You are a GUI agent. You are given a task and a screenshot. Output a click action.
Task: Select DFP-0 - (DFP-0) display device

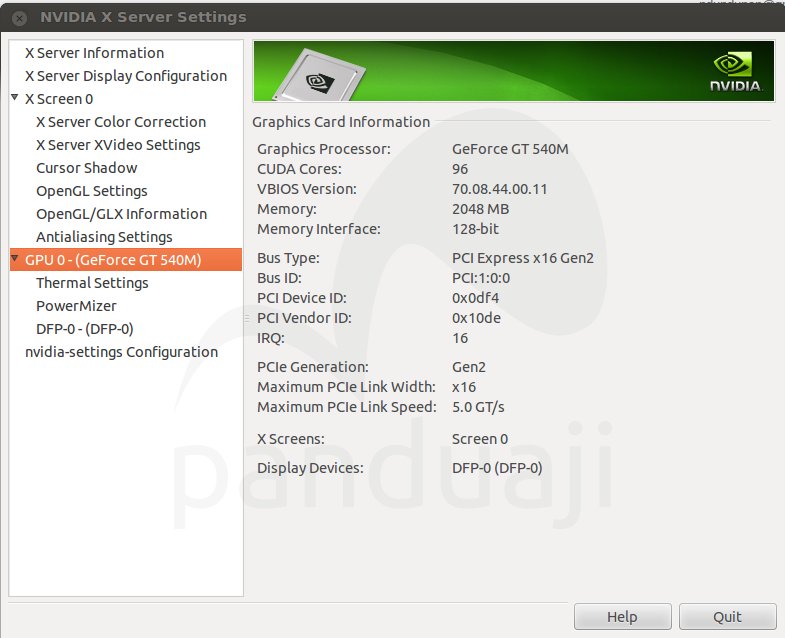[x=85, y=330]
